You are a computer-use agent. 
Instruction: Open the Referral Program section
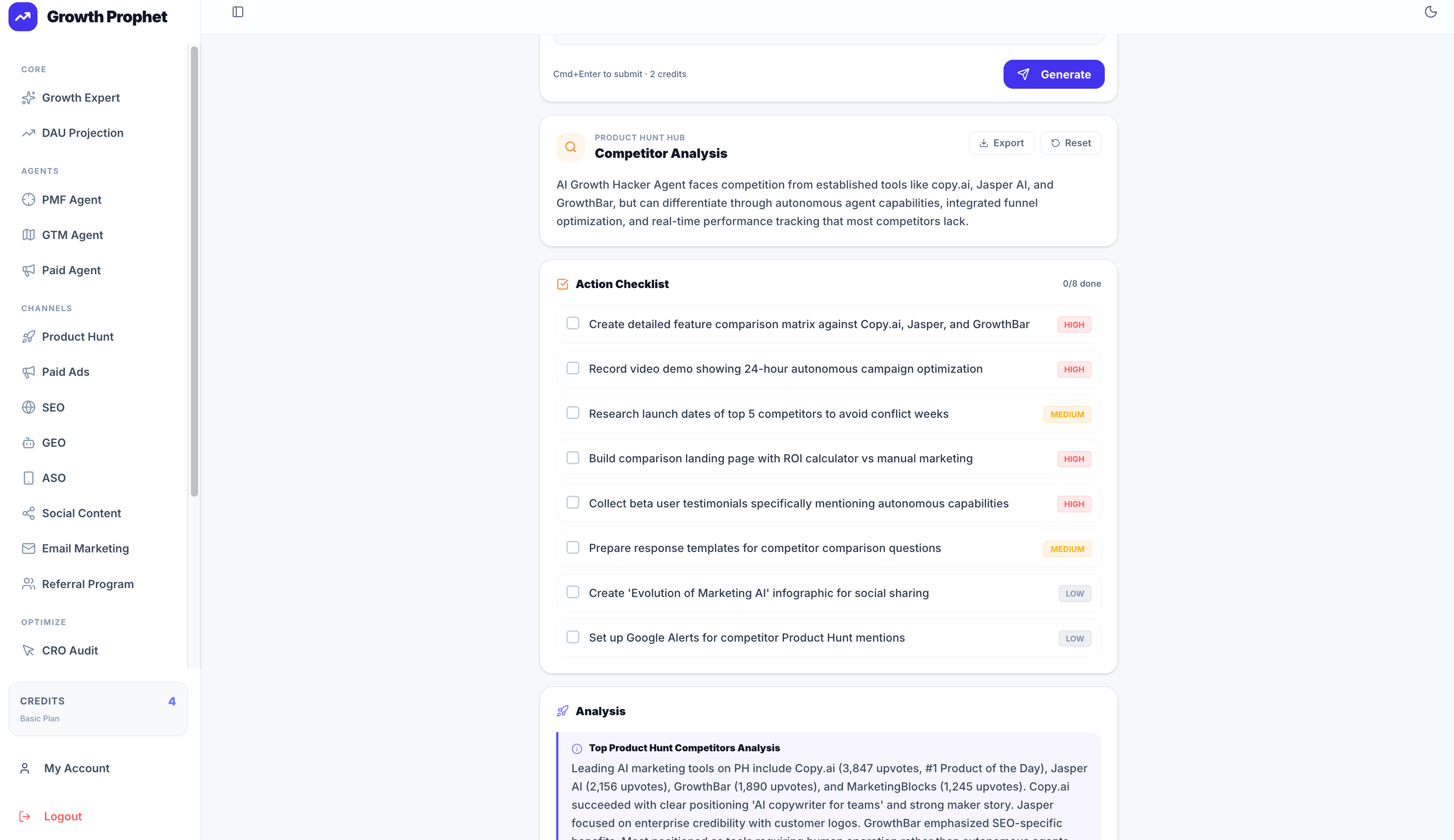tap(88, 584)
